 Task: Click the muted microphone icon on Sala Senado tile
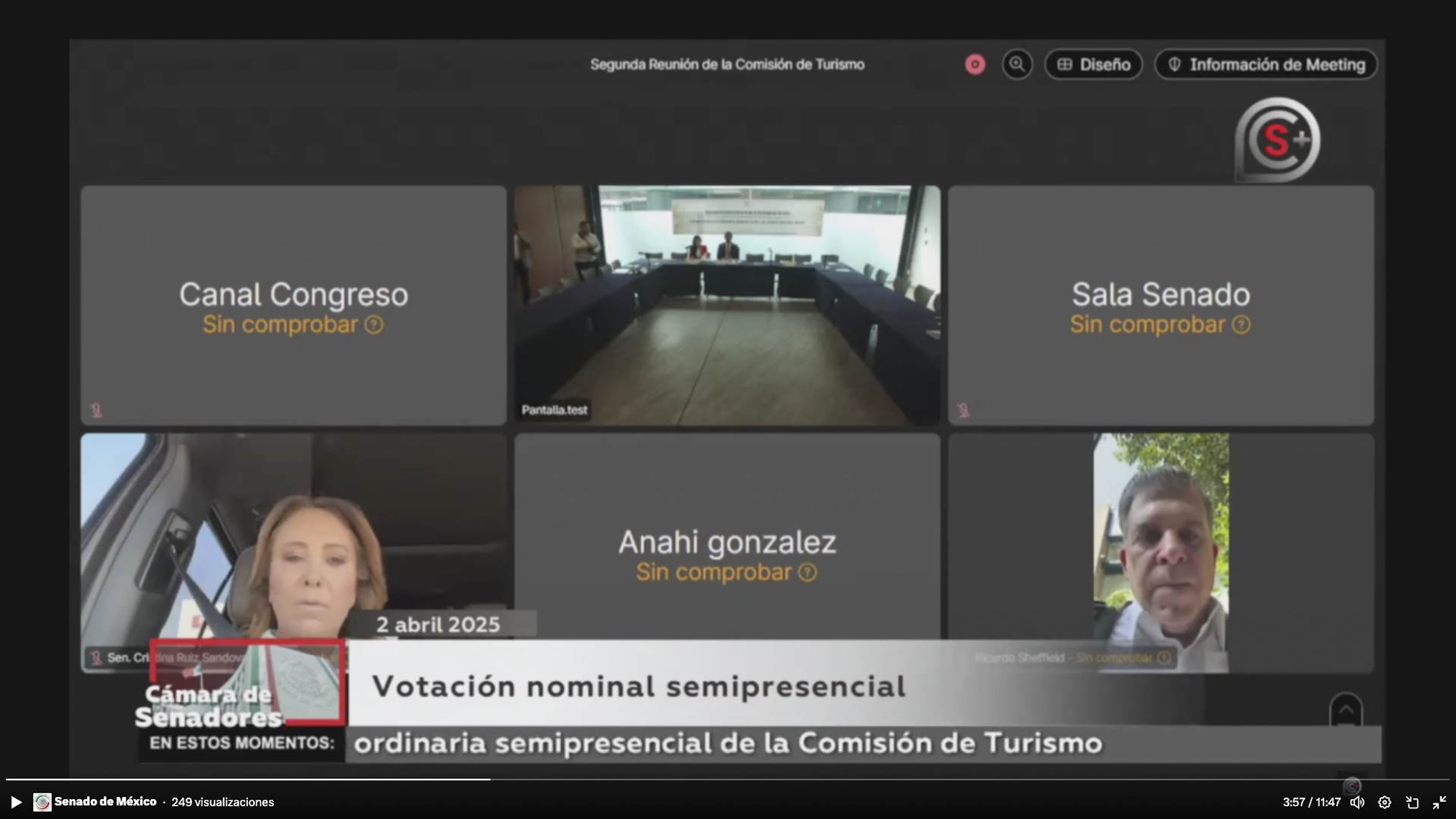[963, 411]
